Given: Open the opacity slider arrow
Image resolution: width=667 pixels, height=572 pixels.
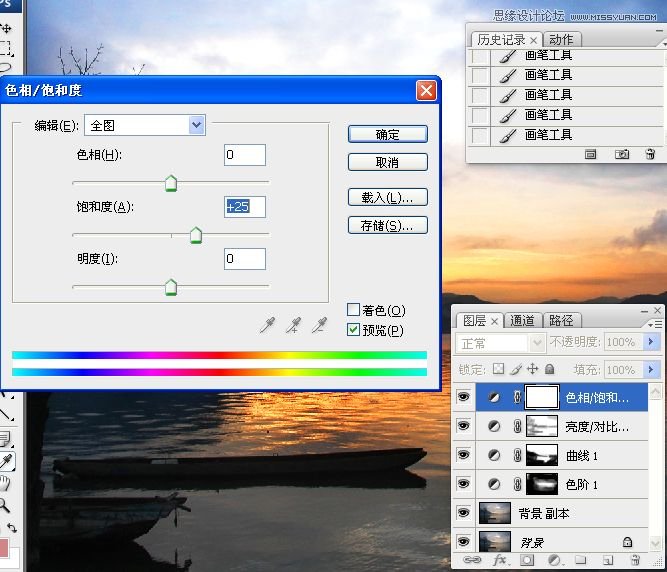Looking at the screenshot, I should coord(651,341).
